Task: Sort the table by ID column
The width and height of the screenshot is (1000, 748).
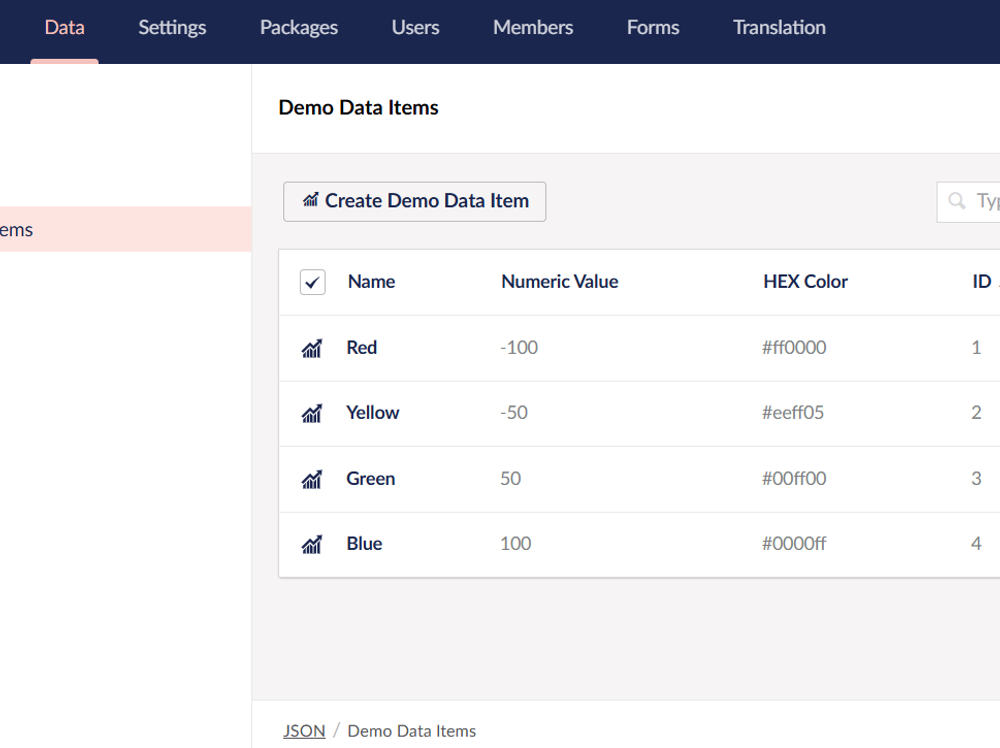Action: 981,282
